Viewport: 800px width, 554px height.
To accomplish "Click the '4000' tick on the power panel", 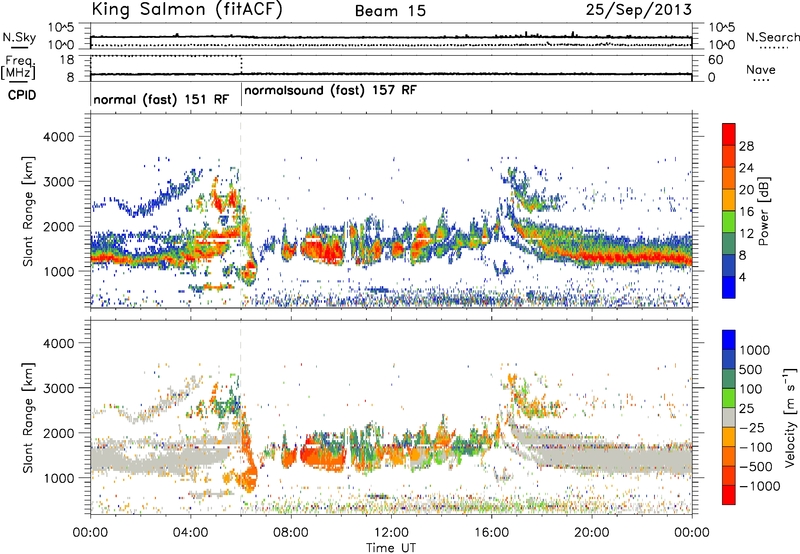I will [58, 137].
